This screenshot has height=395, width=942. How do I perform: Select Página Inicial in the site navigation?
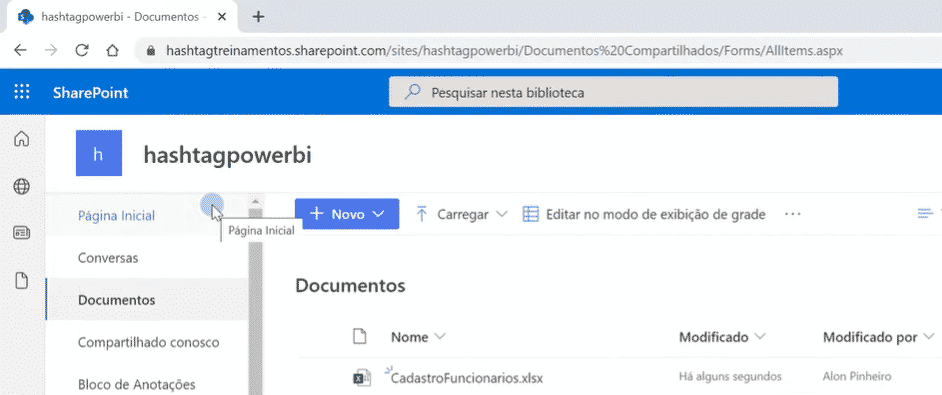click(x=117, y=216)
